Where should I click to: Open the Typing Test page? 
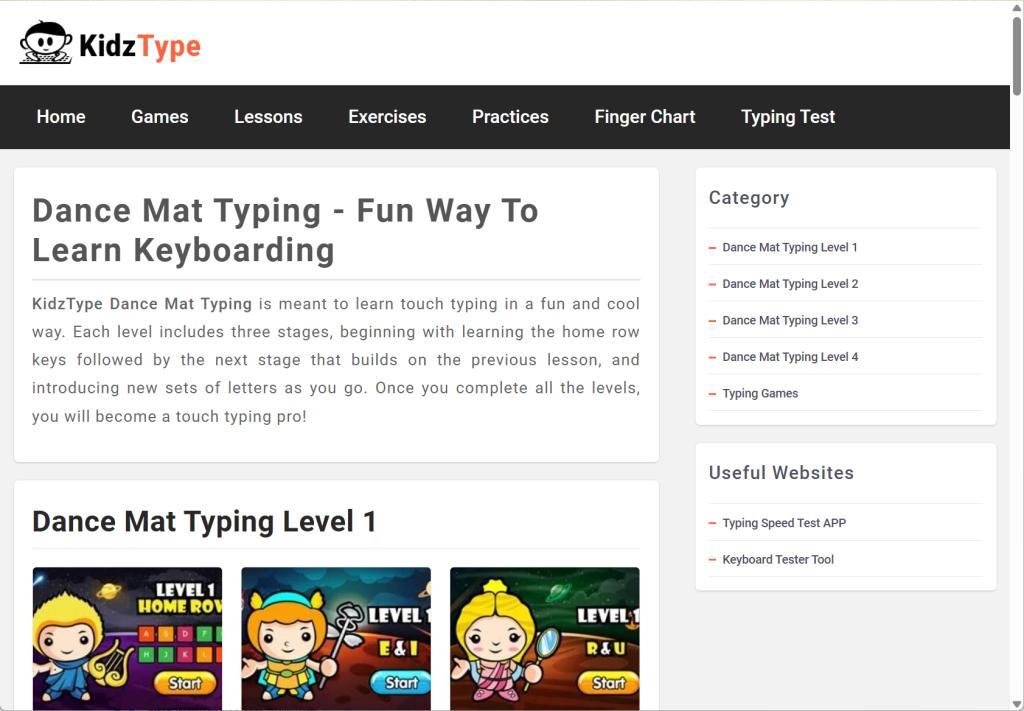(x=787, y=117)
